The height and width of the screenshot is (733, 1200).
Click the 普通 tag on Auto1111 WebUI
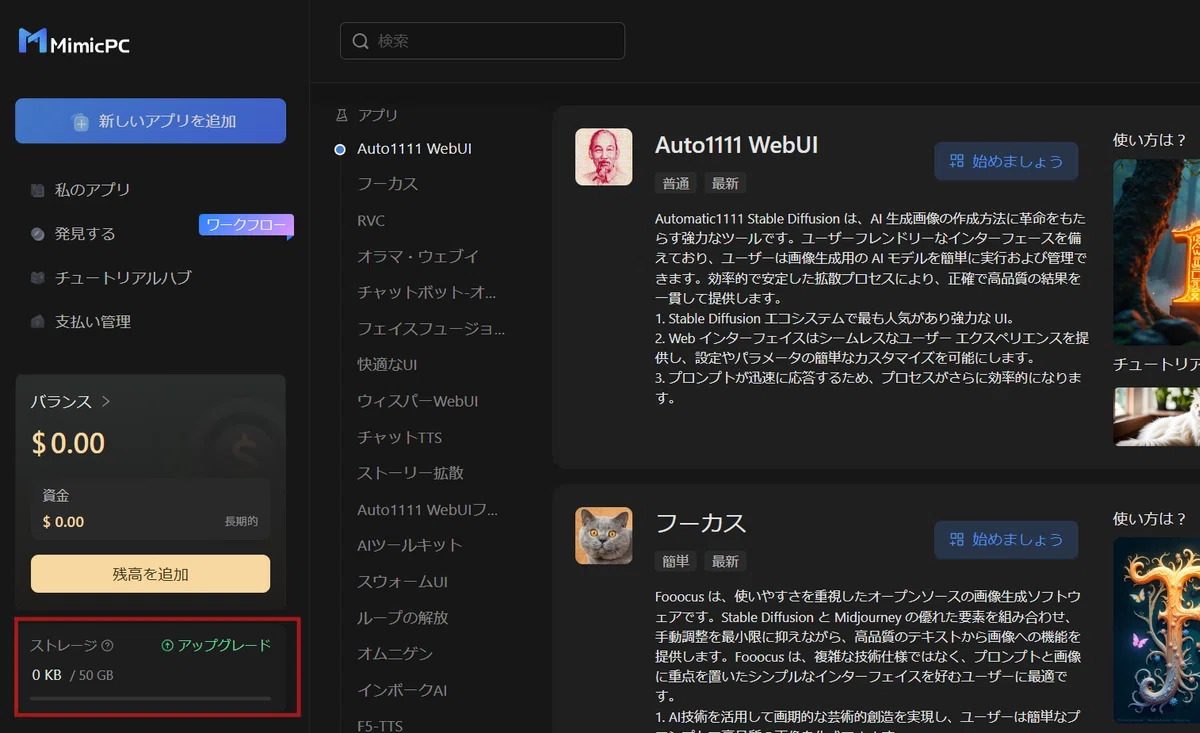tap(676, 183)
